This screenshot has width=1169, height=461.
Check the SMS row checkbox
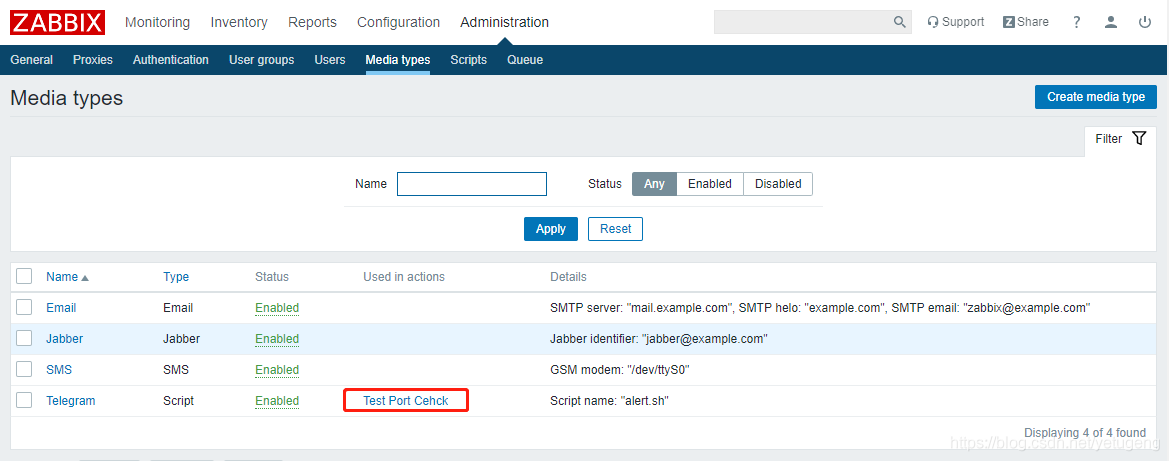[24, 369]
